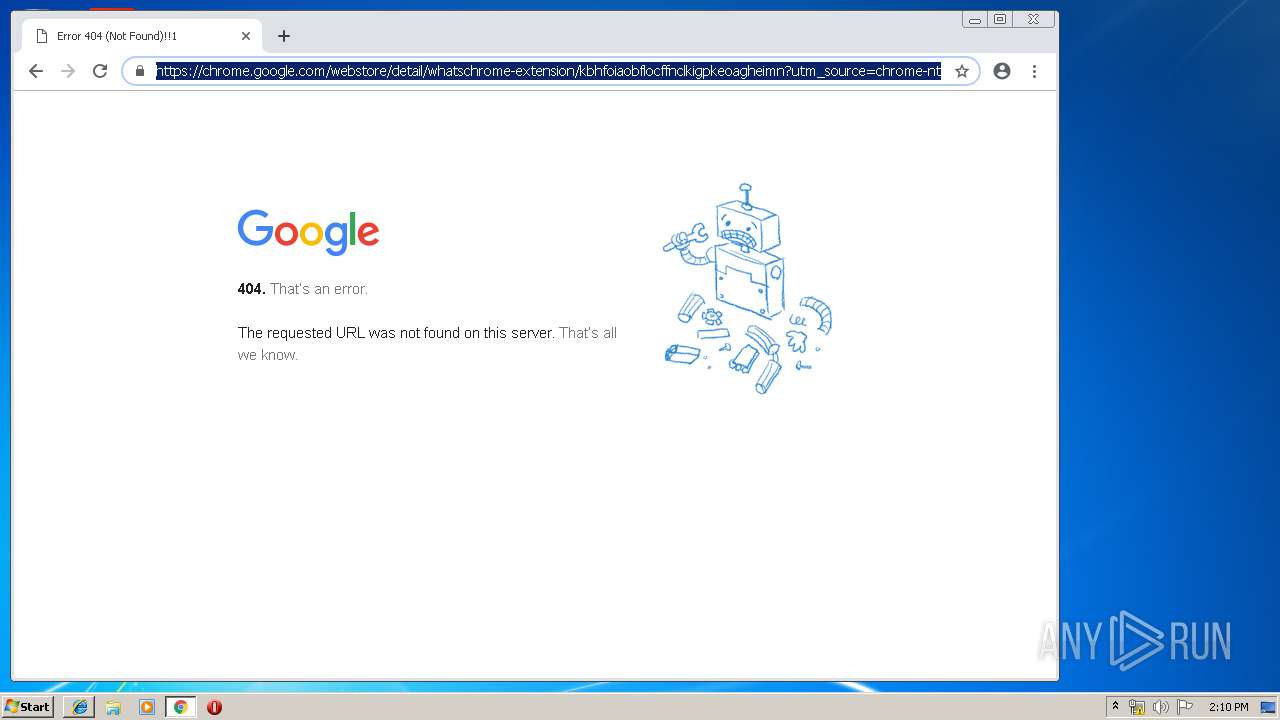Screen dimensions: 1280x720
Task: Minimize the Chrome window
Action: 975,19
